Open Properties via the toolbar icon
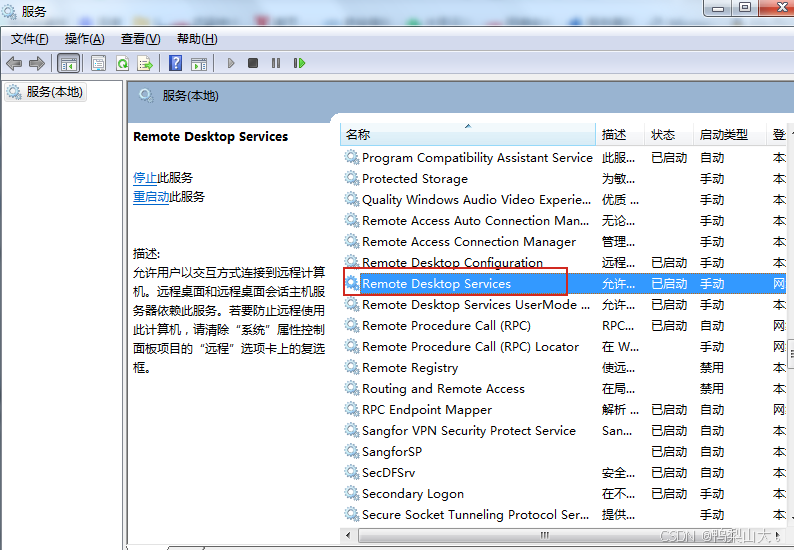Image resolution: width=794 pixels, height=550 pixels. click(x=98, y=63)
